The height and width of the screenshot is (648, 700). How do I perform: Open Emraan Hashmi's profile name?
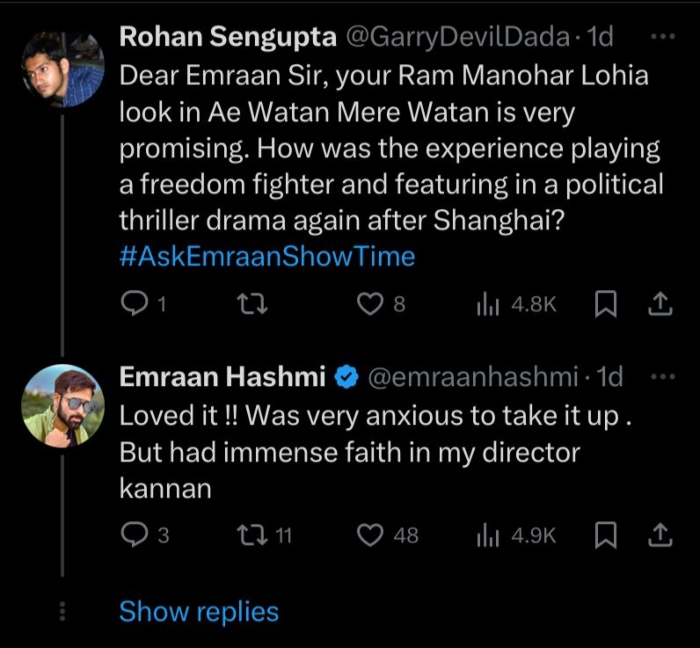tap(222, 377)
